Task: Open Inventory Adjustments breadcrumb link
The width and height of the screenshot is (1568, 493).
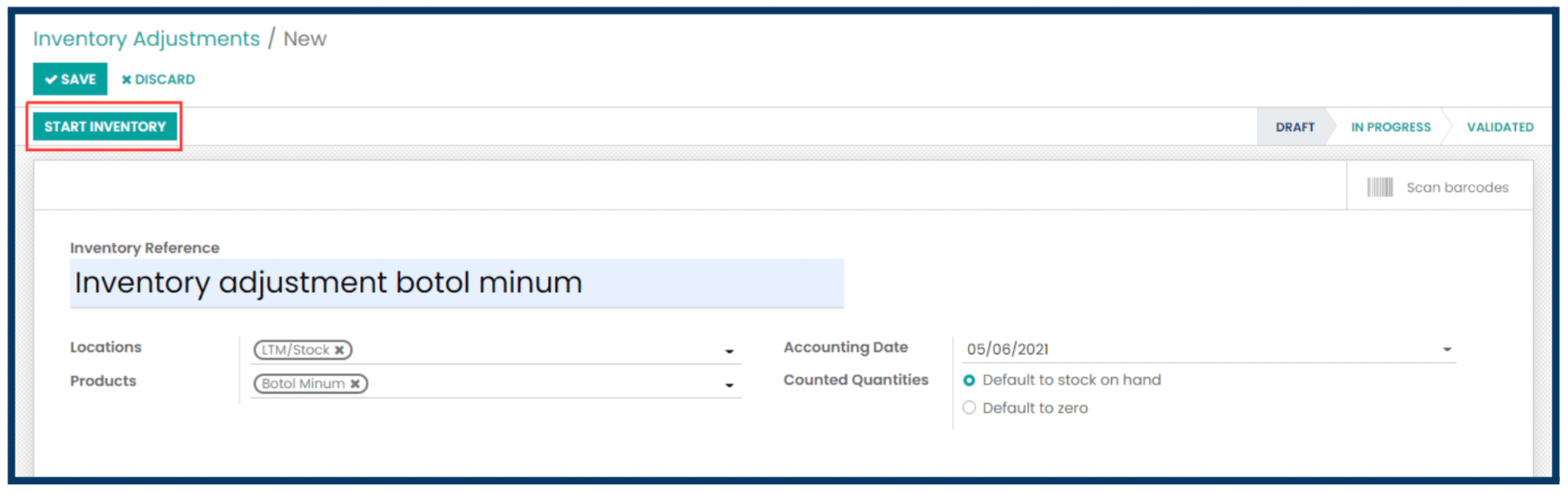Action: 147,39
